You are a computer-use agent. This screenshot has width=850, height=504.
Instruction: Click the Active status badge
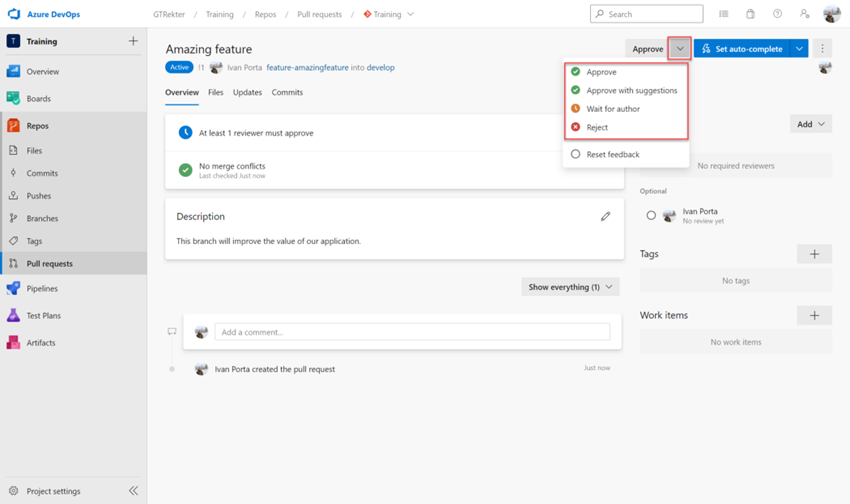[x=179, y=67]
